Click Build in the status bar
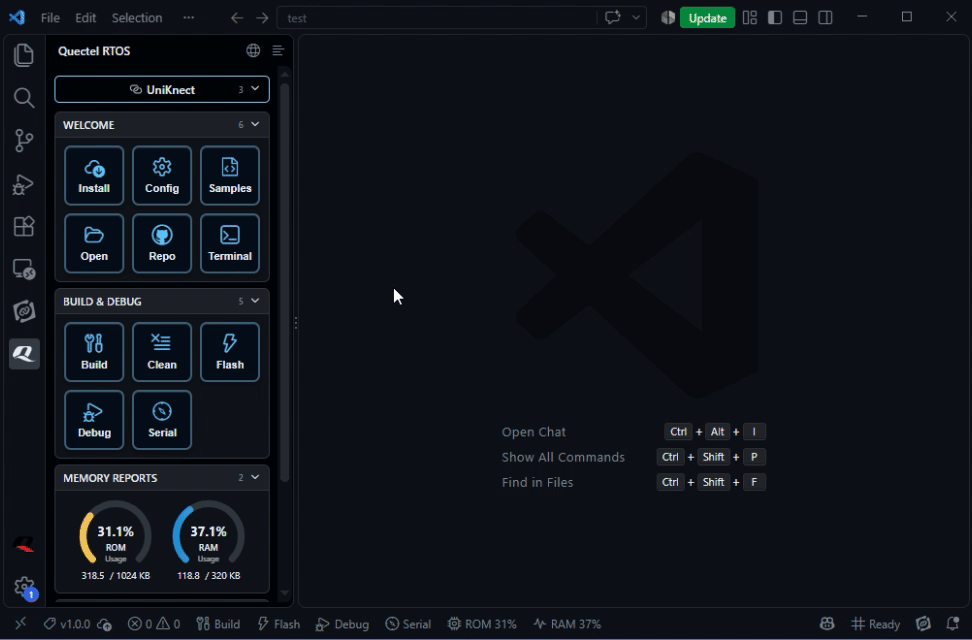 (218, 624)
